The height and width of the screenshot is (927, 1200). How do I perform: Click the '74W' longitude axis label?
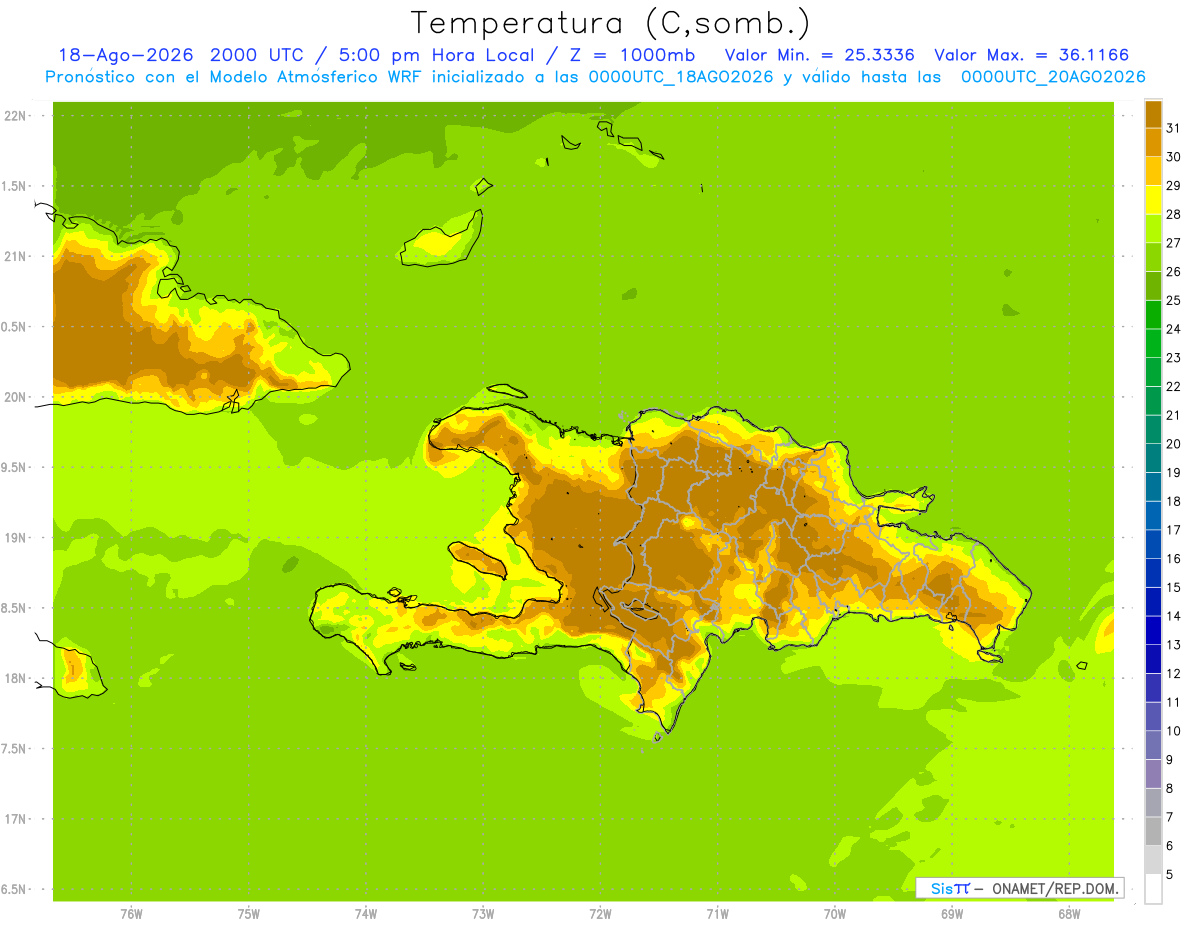365,914
